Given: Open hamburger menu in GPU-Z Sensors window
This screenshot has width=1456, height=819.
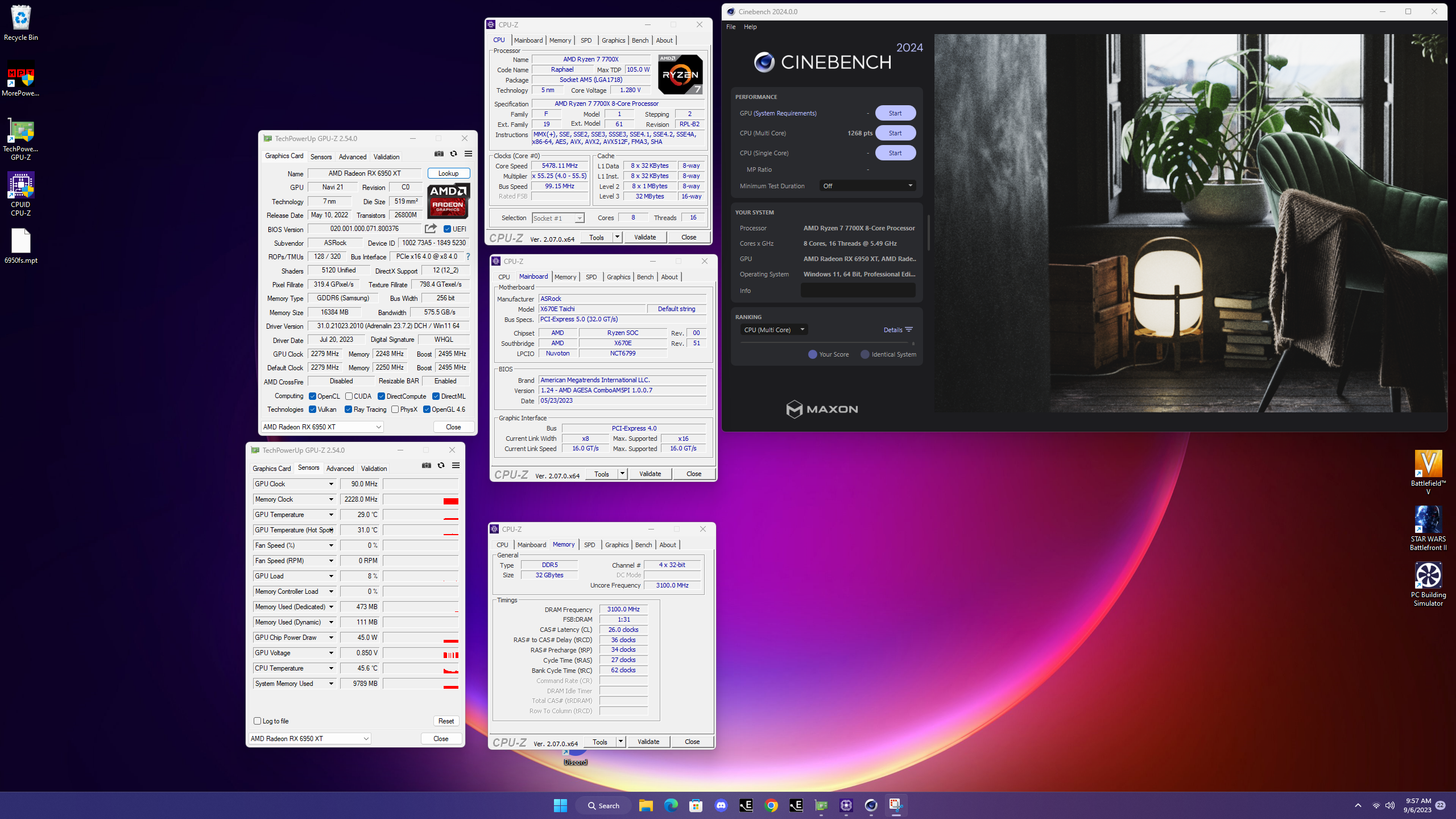Looking at the screenshot, I should pos(456,465).
